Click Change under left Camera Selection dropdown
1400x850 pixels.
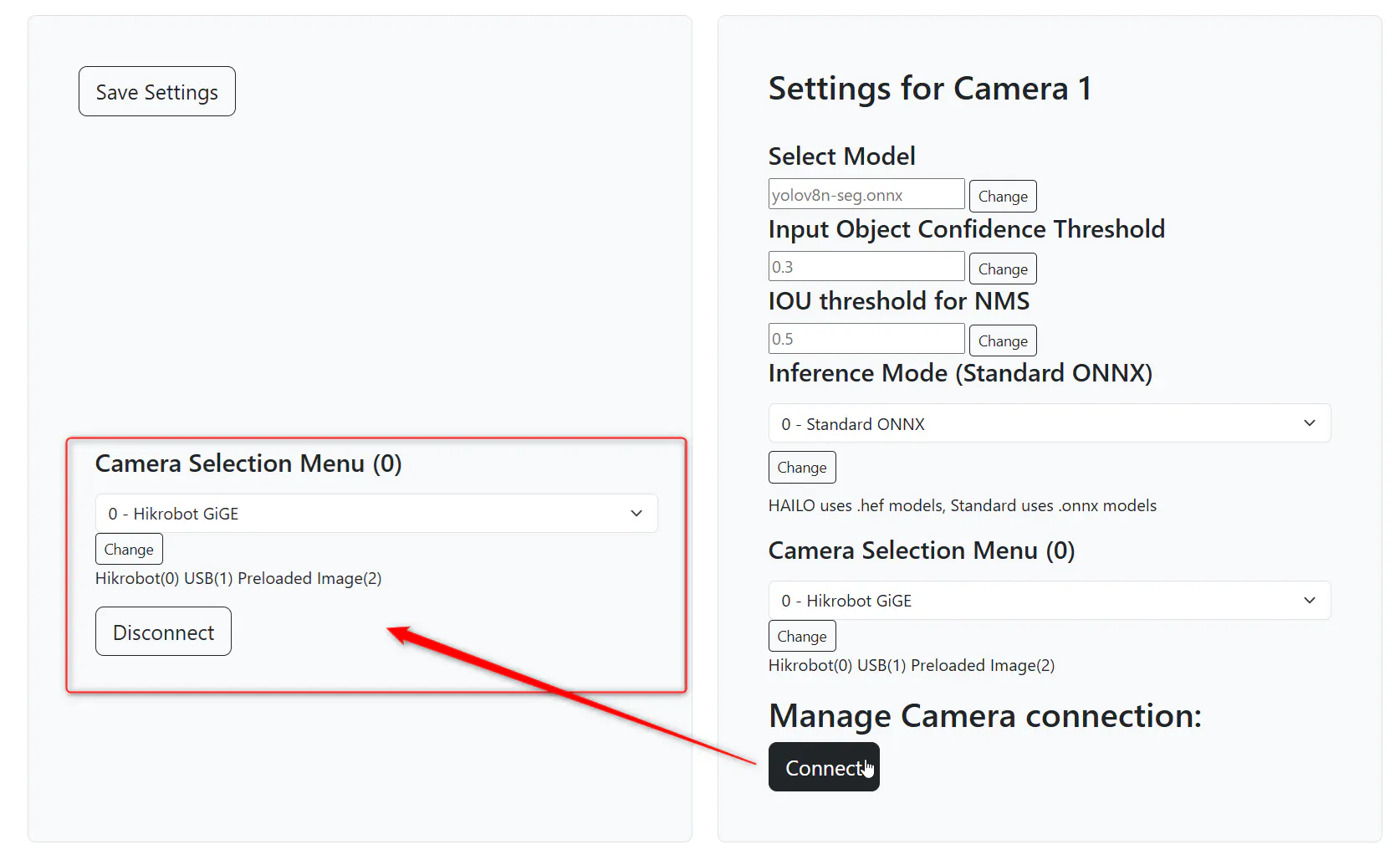coord(129,549)
